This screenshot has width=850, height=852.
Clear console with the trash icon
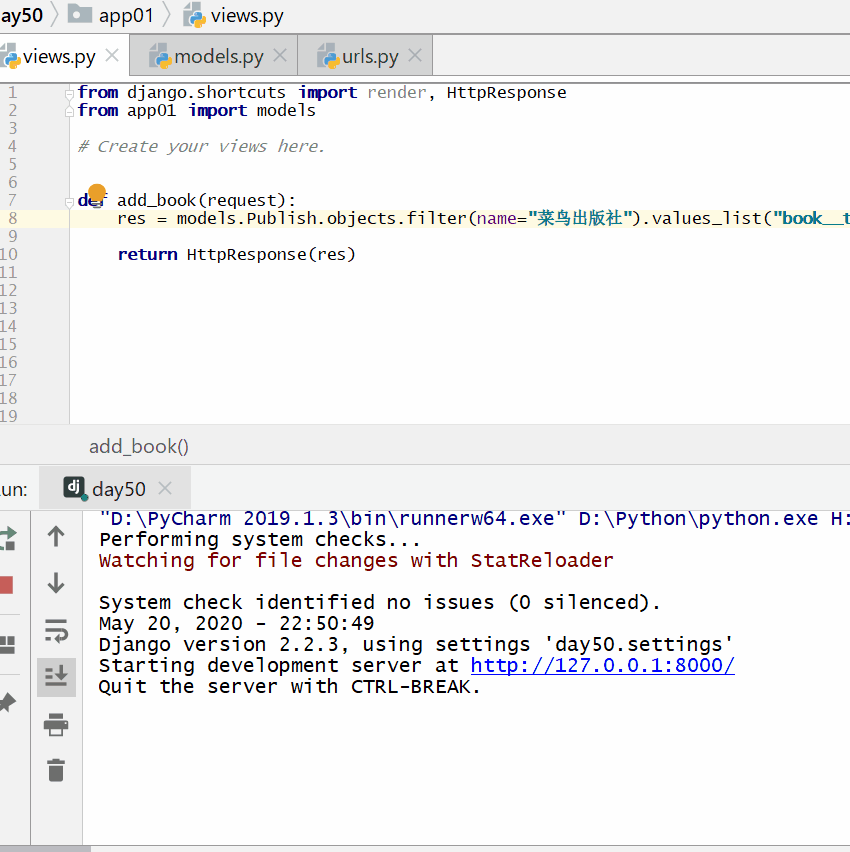pyautogui.click(x=56, y=770)
